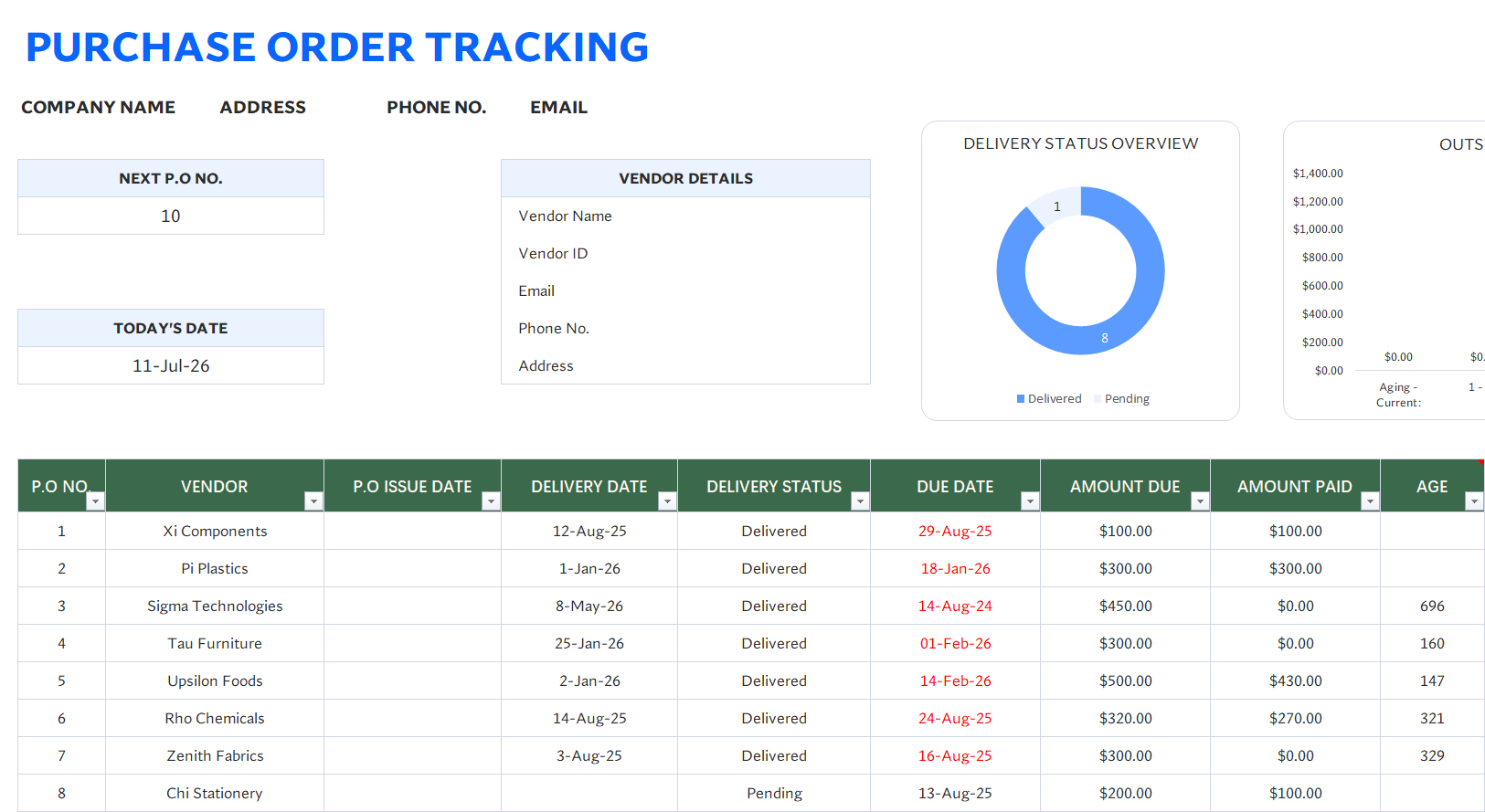This screenshot has height=812, width=1485.
Task: Select the PURCHASE ORDER TRACKING title
Action: click(x=337, y=47)
